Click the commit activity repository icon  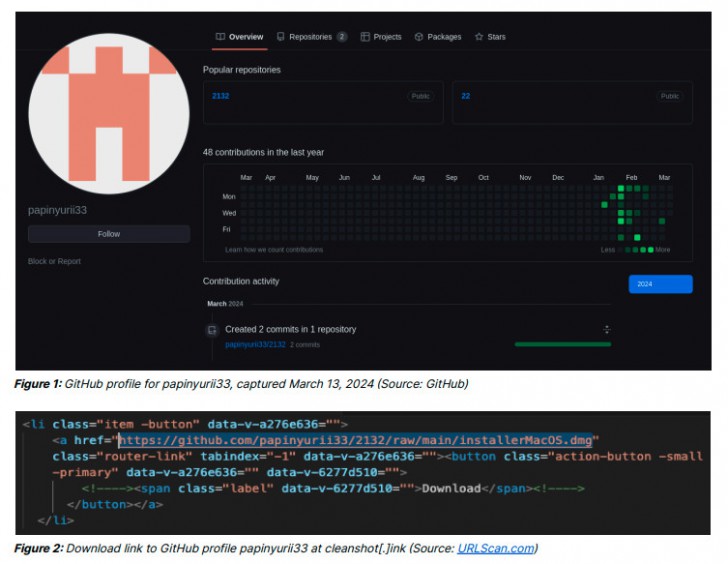pyautogui.click(x=212, y=331)
